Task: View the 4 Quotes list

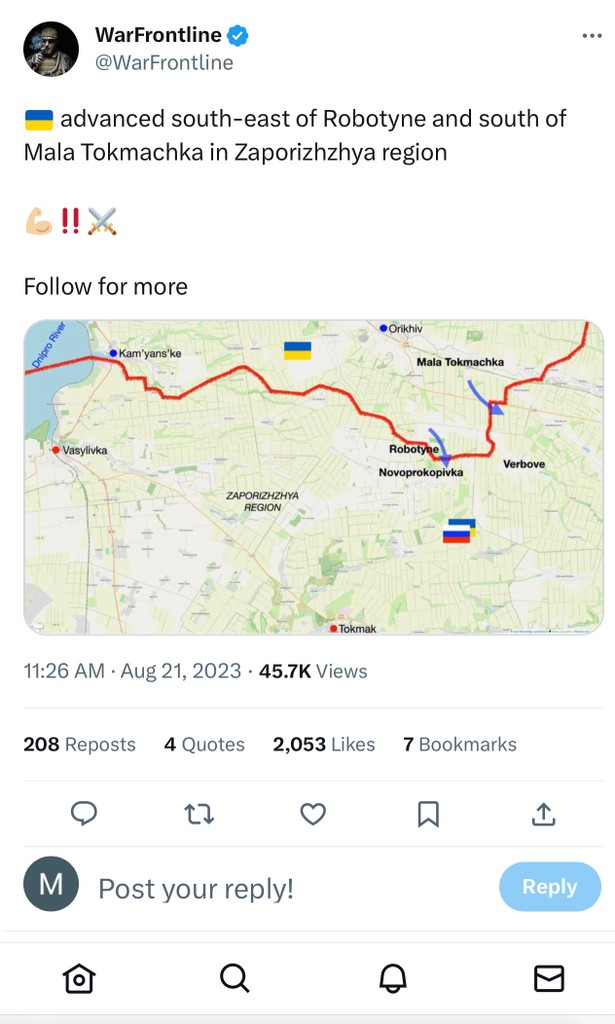Action: [204, 744]
